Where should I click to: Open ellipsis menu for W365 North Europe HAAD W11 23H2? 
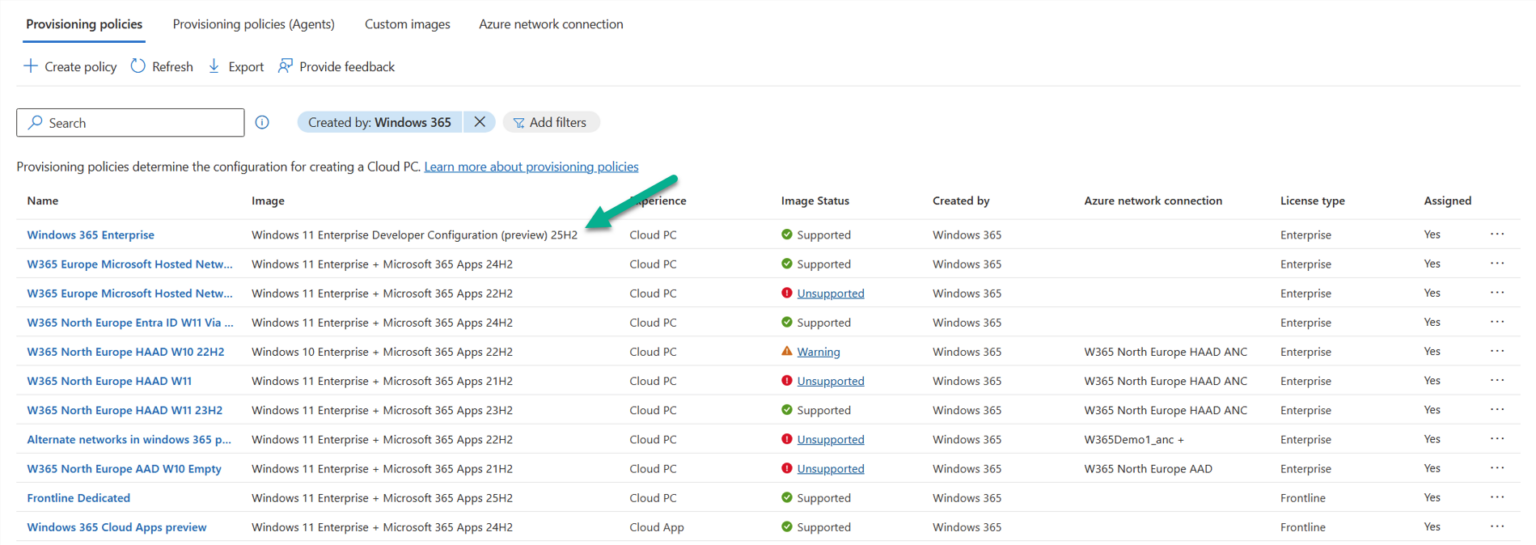[x=1497, y=410]
